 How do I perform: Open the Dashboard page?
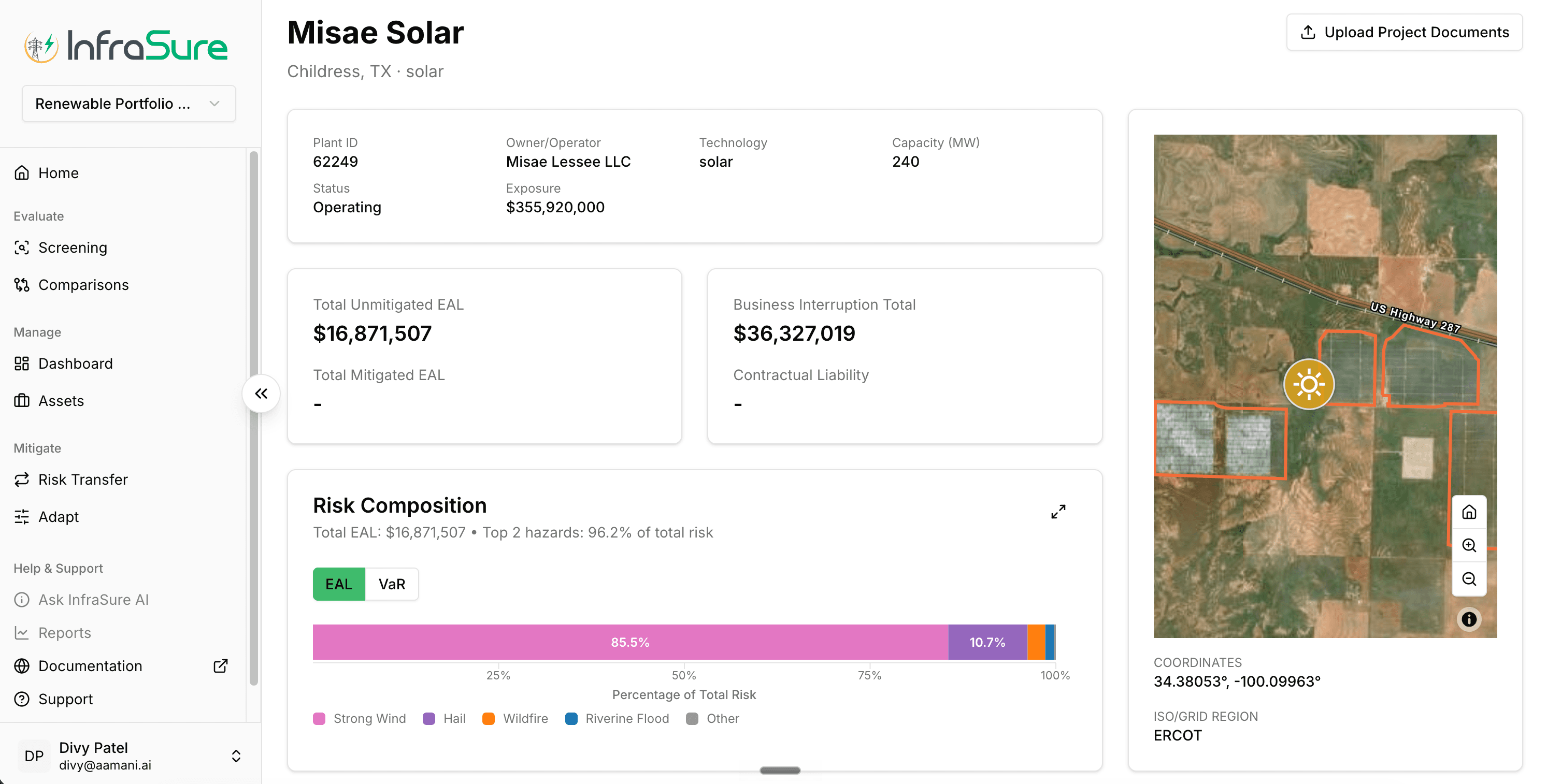pos(75,363)
